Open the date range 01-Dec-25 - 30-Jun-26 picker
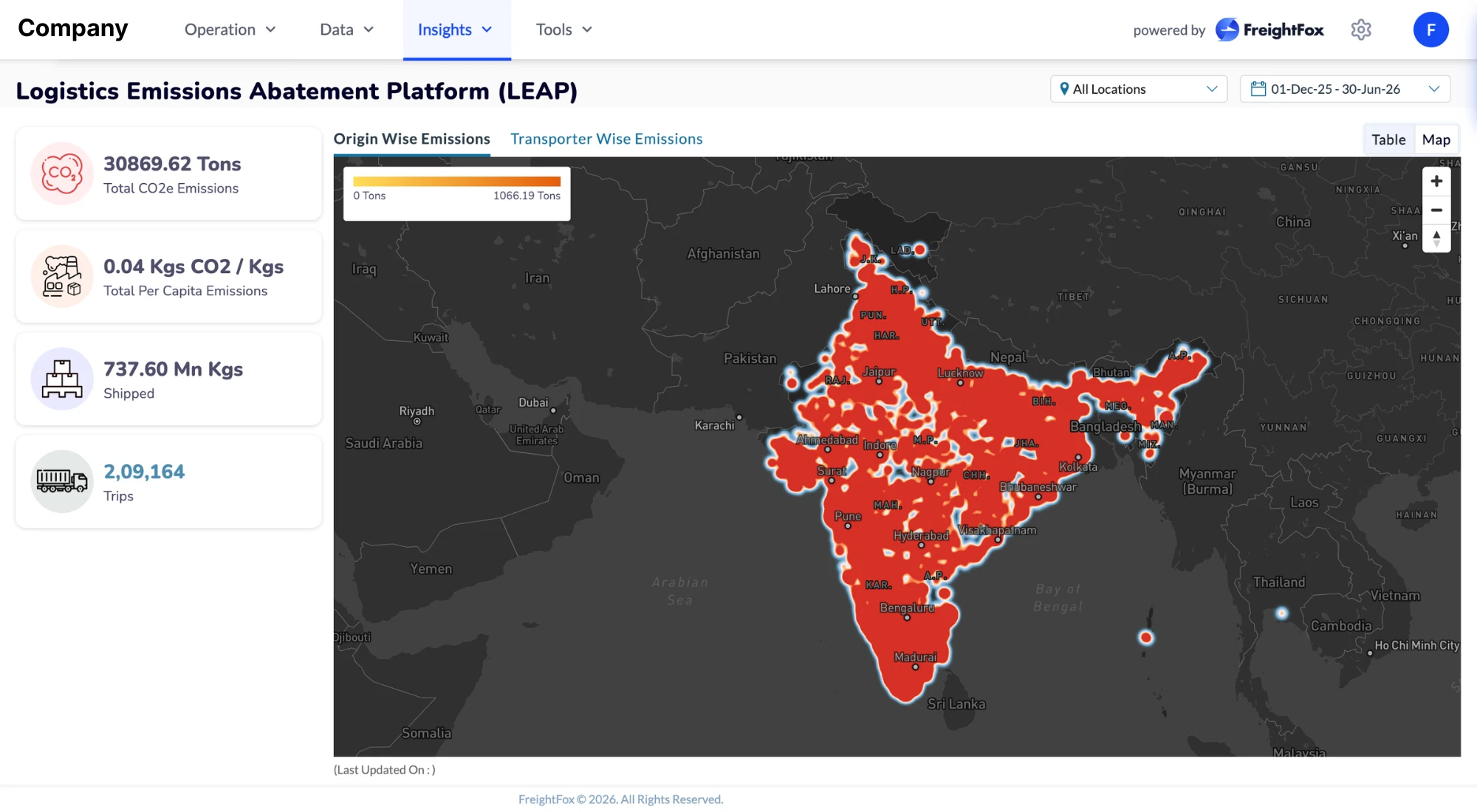Viewport: 1477px width, 812px height. [1345, 89]
